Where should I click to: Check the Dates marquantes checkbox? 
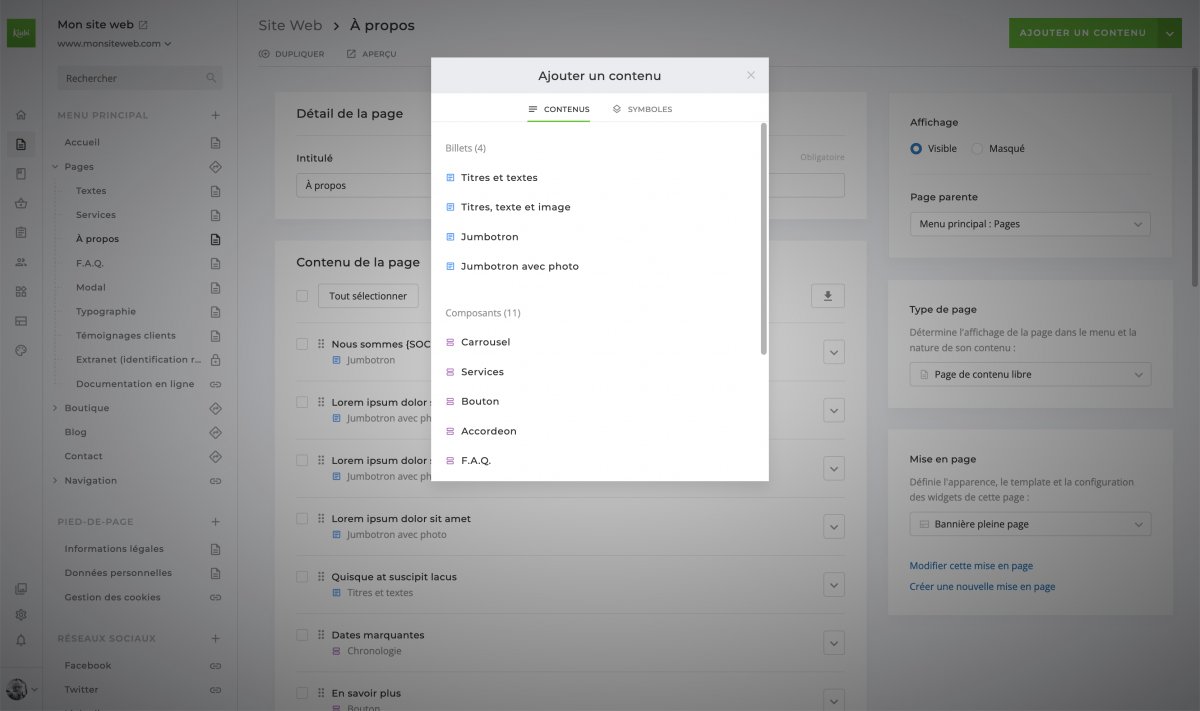tap(302, 635)
